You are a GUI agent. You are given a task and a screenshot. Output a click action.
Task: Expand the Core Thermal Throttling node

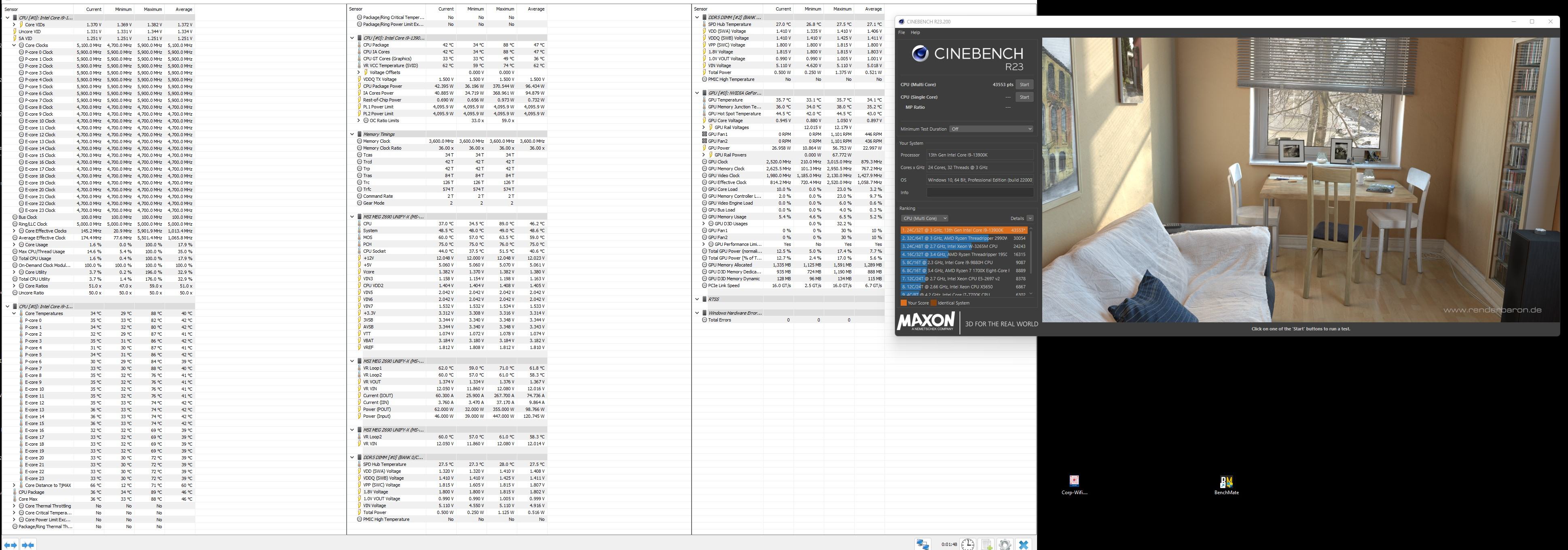click(14, 506)
